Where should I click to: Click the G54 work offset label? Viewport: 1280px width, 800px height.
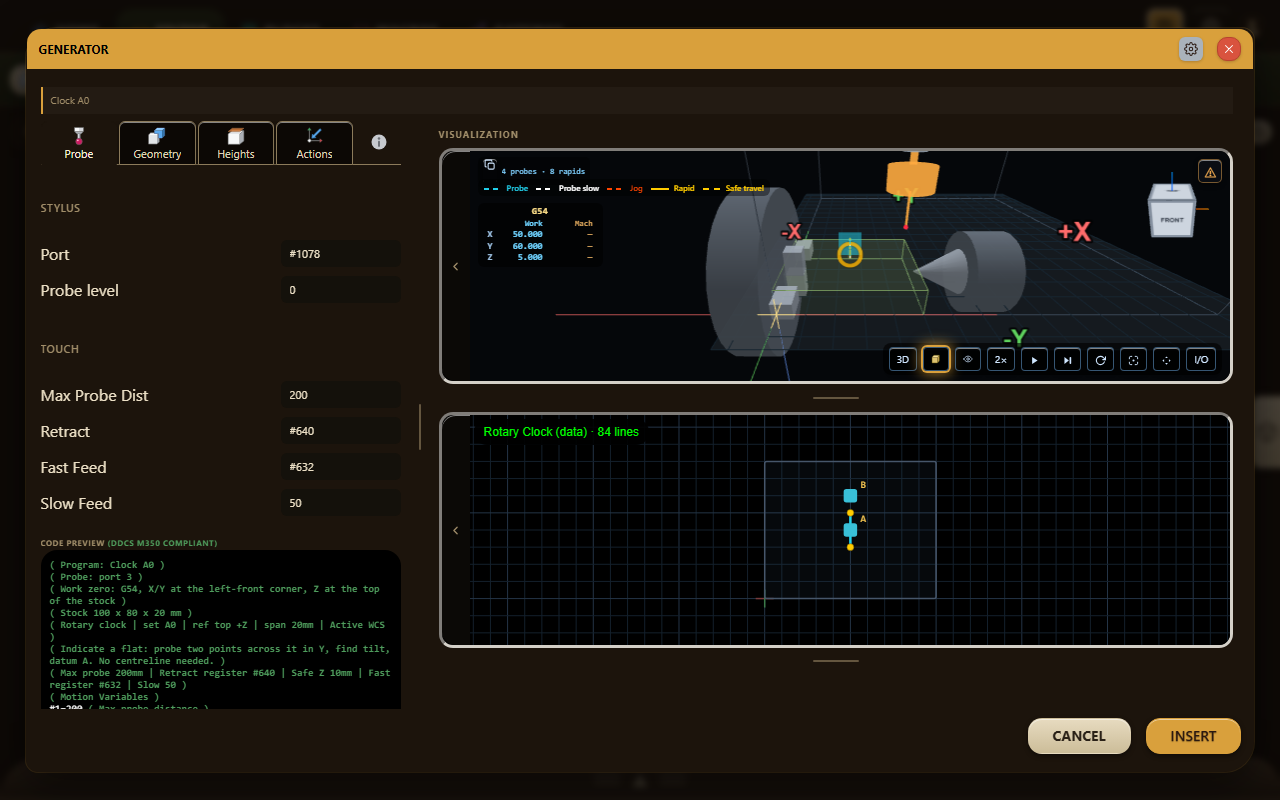[x=539, y=211]
